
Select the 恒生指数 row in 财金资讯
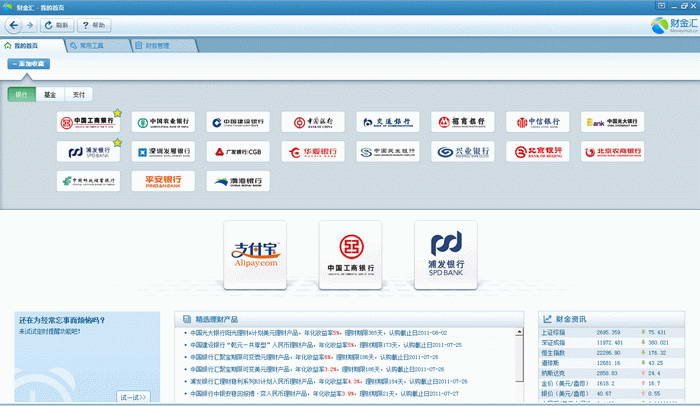(x=611, y=353)
